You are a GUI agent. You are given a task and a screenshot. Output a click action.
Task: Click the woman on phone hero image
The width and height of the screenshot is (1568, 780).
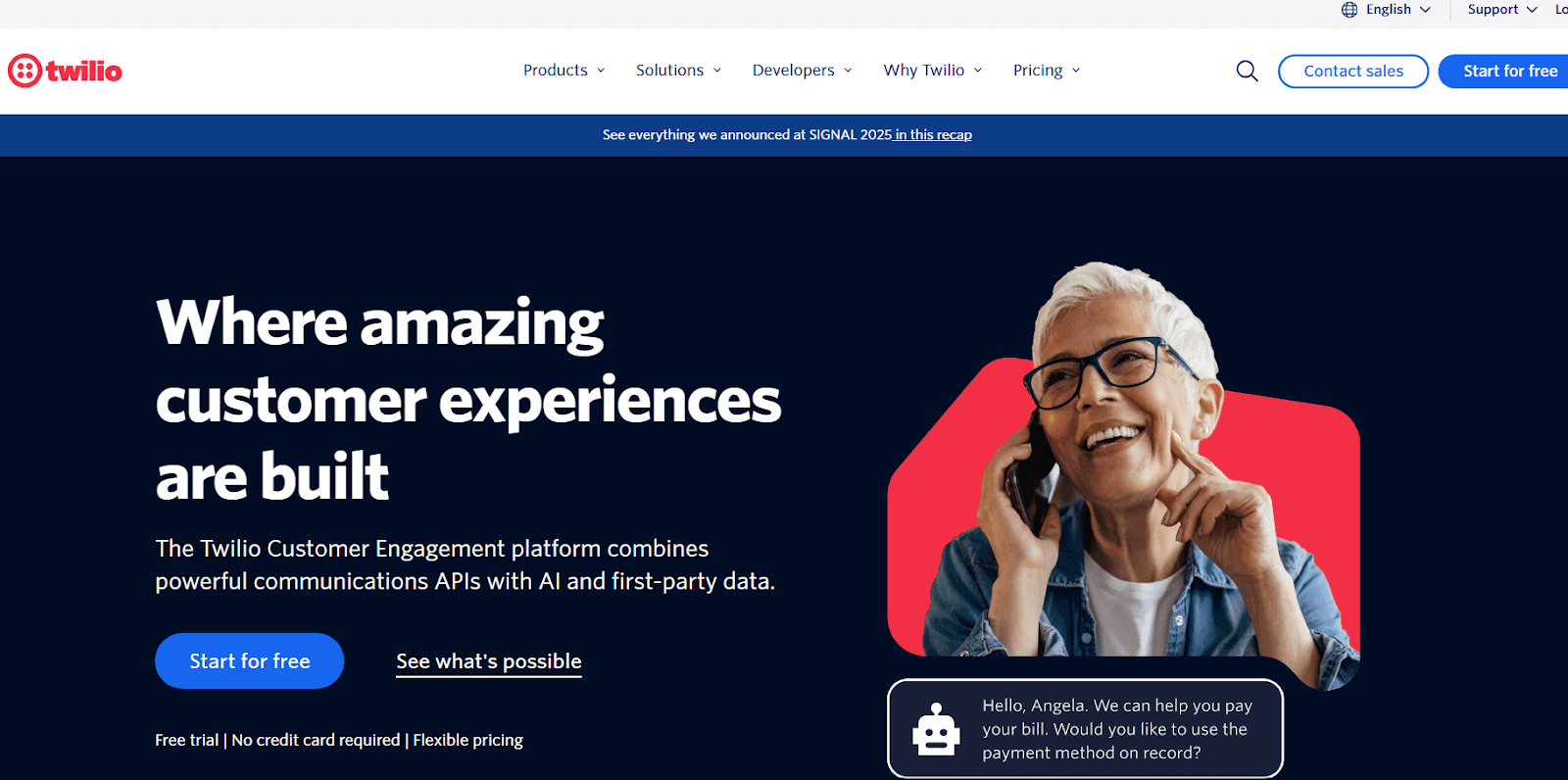click(x=1123, y=474)
